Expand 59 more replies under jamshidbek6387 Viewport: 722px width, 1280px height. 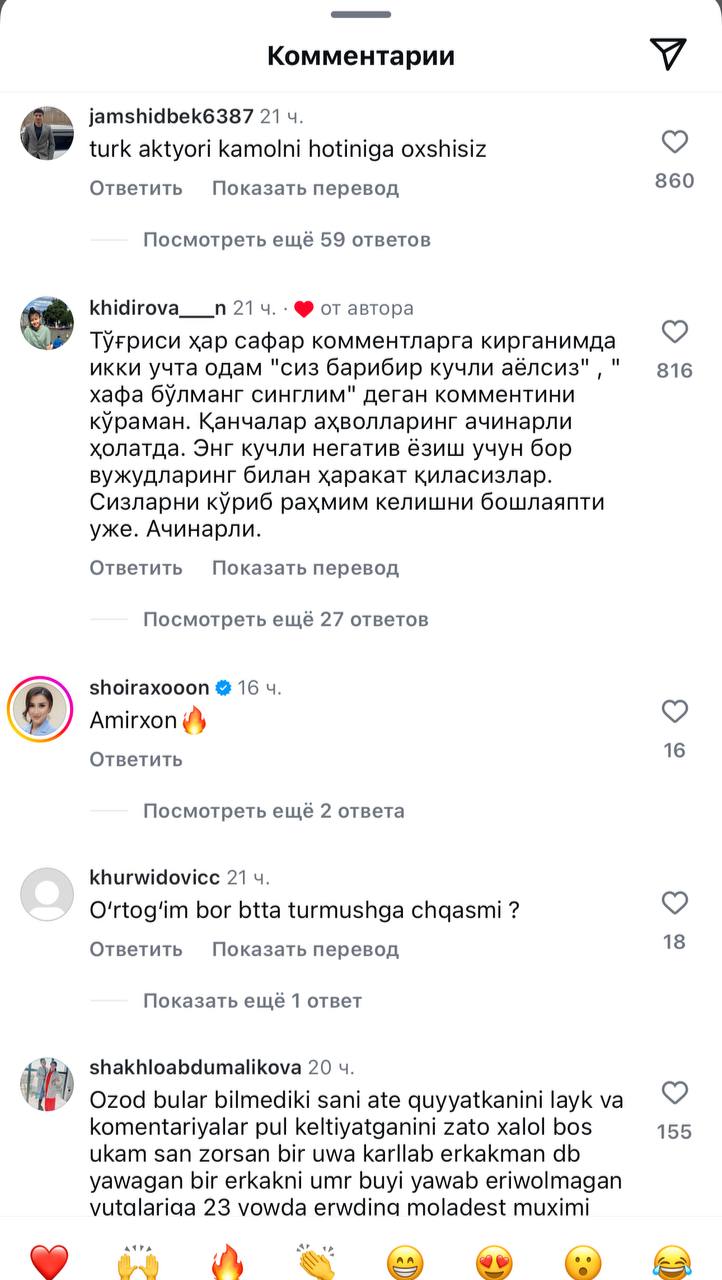287,240
